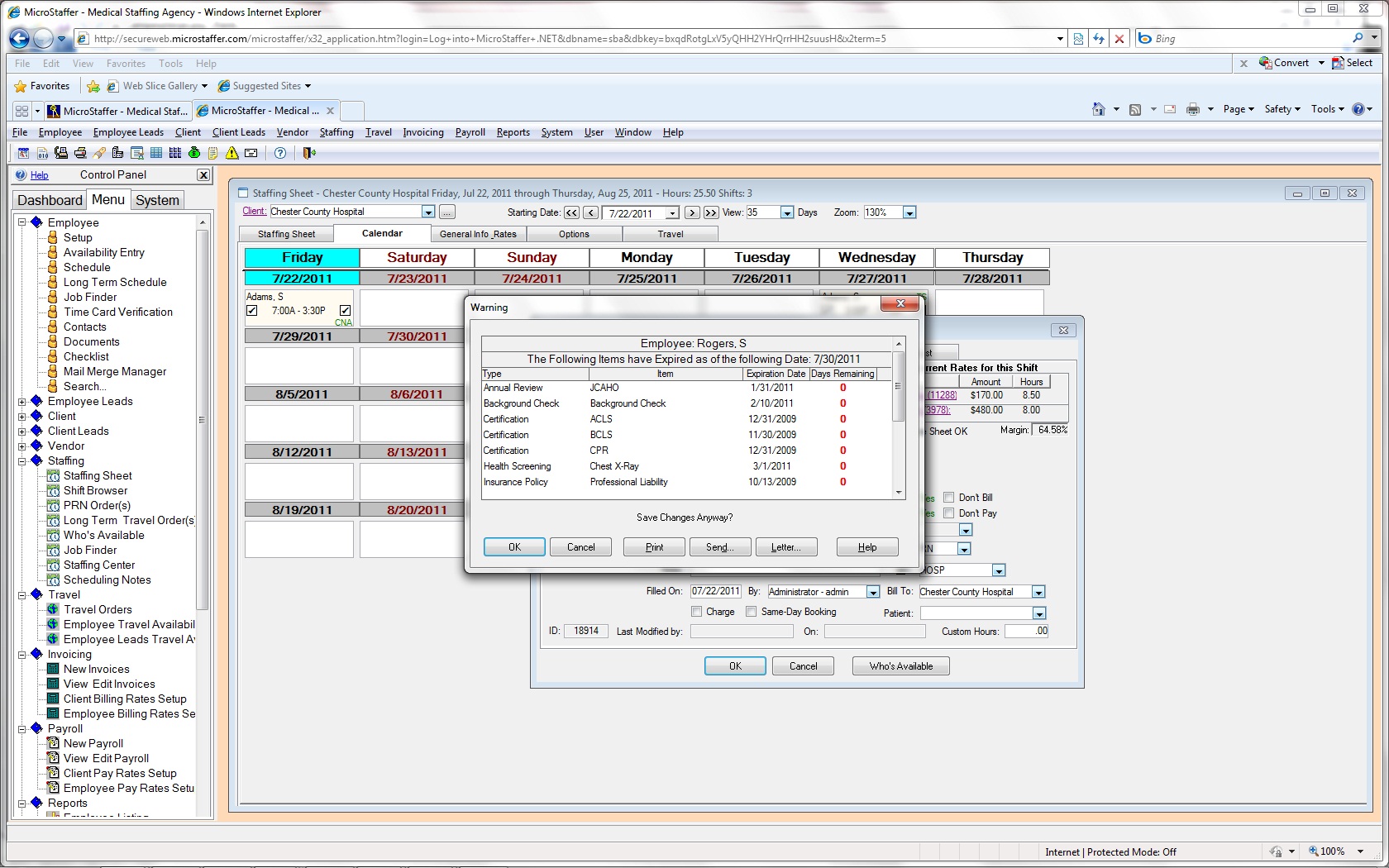Click the Internet Explorer home icon
The image size is (1389, 868).
pyautogui.click(x=1098, y=109)
